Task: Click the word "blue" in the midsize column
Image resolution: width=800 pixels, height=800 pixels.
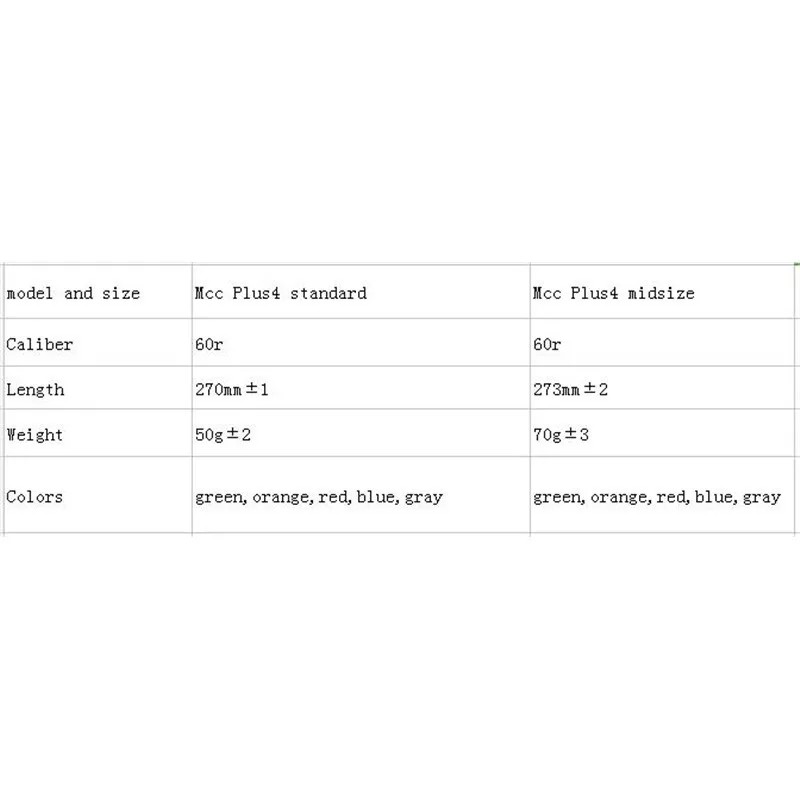Action: tap(713, 496)
